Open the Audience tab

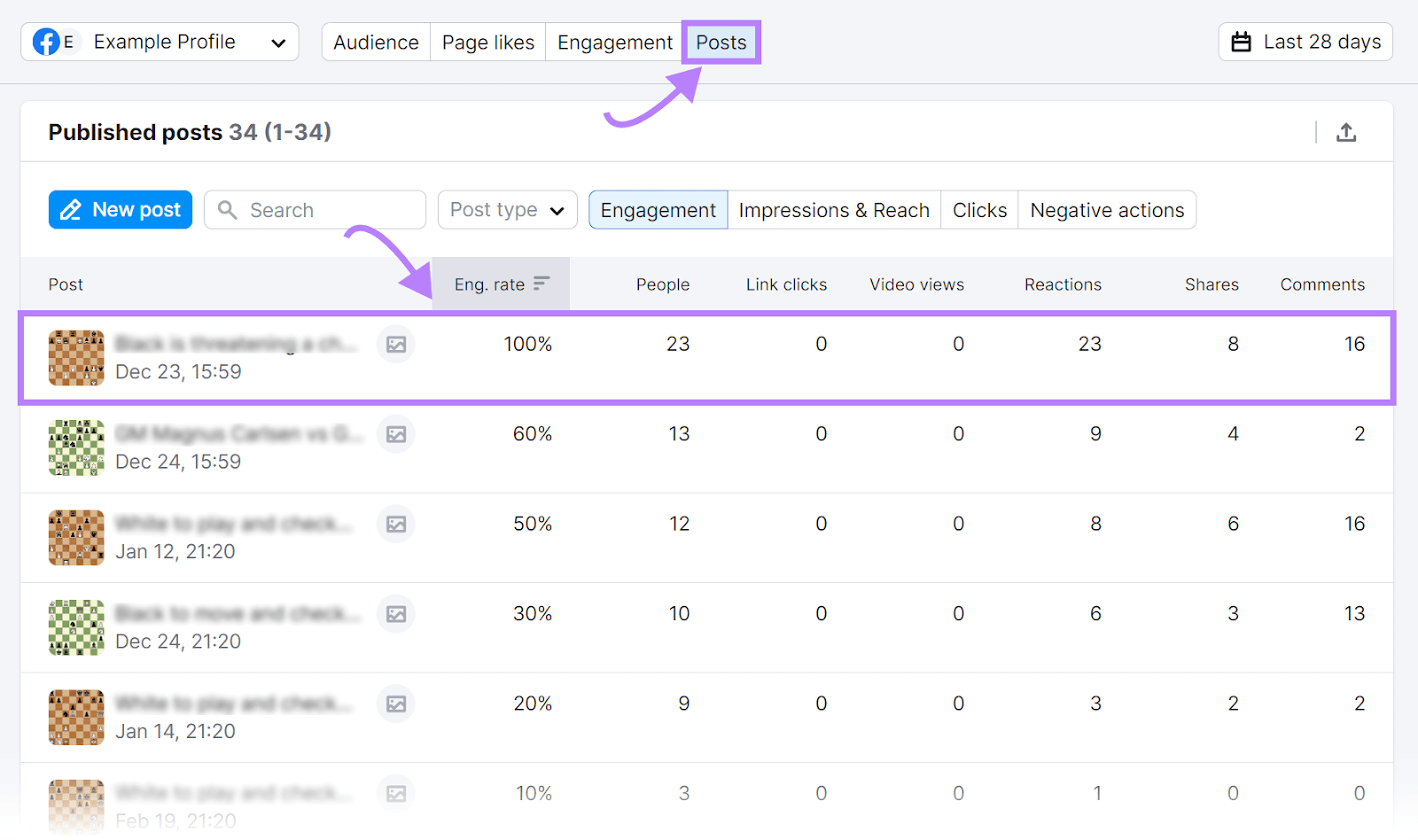pyautogui.click(x=376, y=41)
